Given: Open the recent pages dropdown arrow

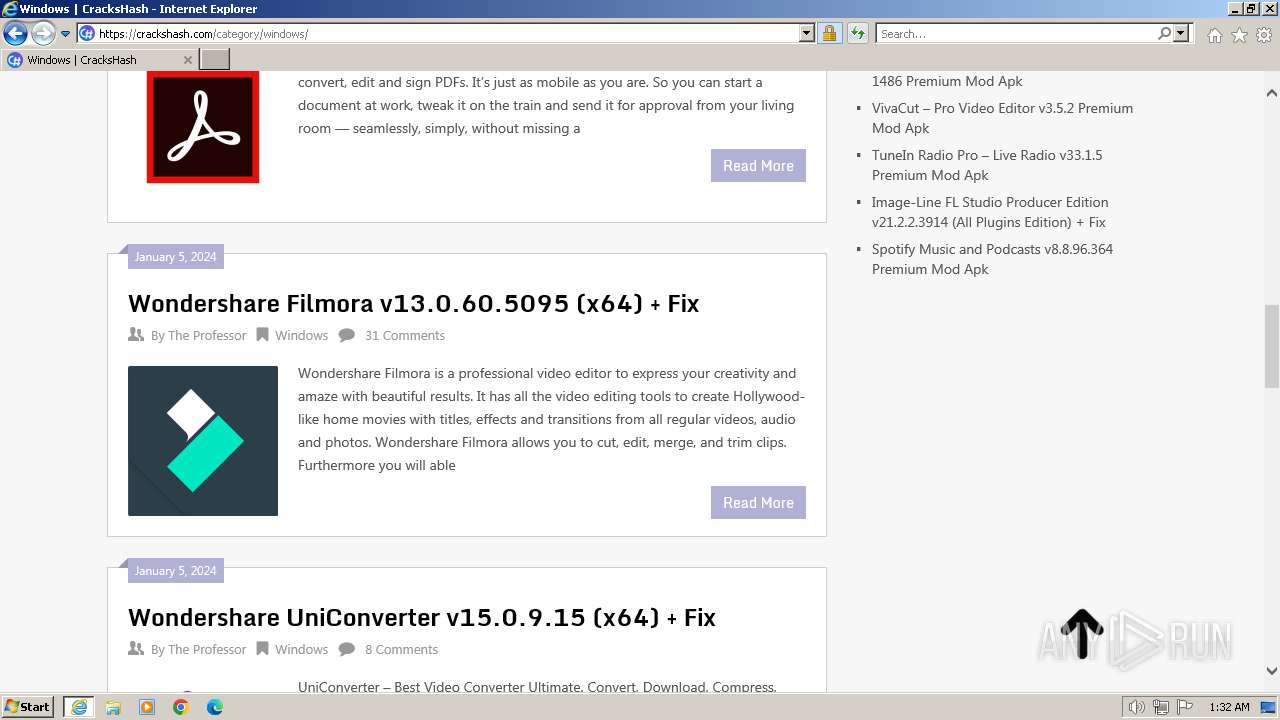Looking at the screenshot, I should (66, 34).
